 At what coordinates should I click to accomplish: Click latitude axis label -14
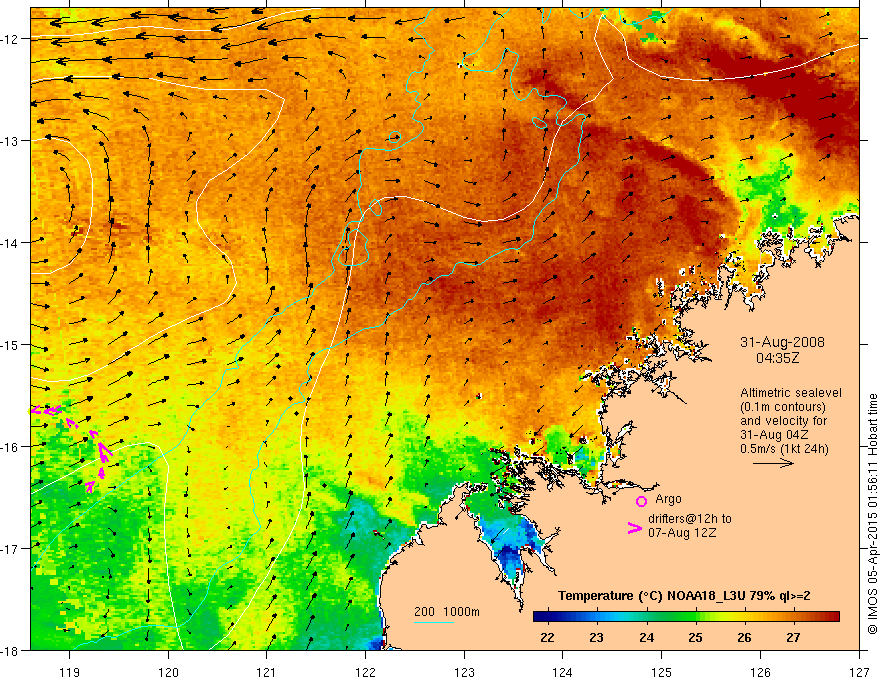11,243
